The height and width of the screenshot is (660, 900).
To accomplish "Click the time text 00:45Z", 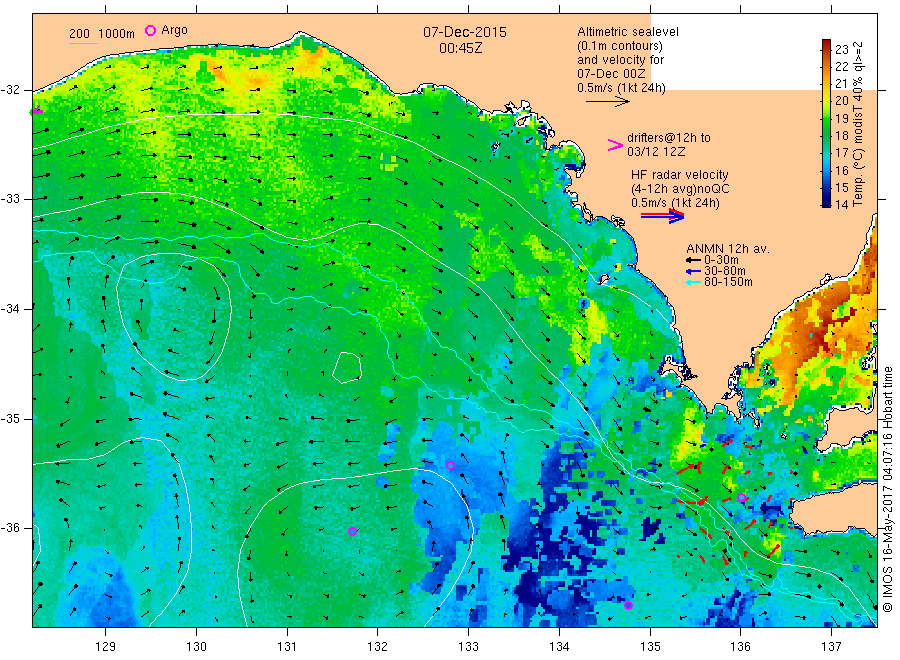I will click(x=461, y=49).
